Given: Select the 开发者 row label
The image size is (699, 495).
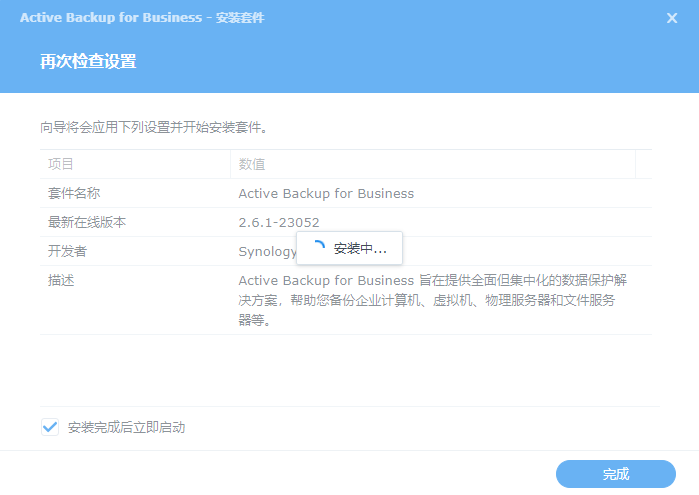Looking at the screenshot, I should (x=67, y=251).
